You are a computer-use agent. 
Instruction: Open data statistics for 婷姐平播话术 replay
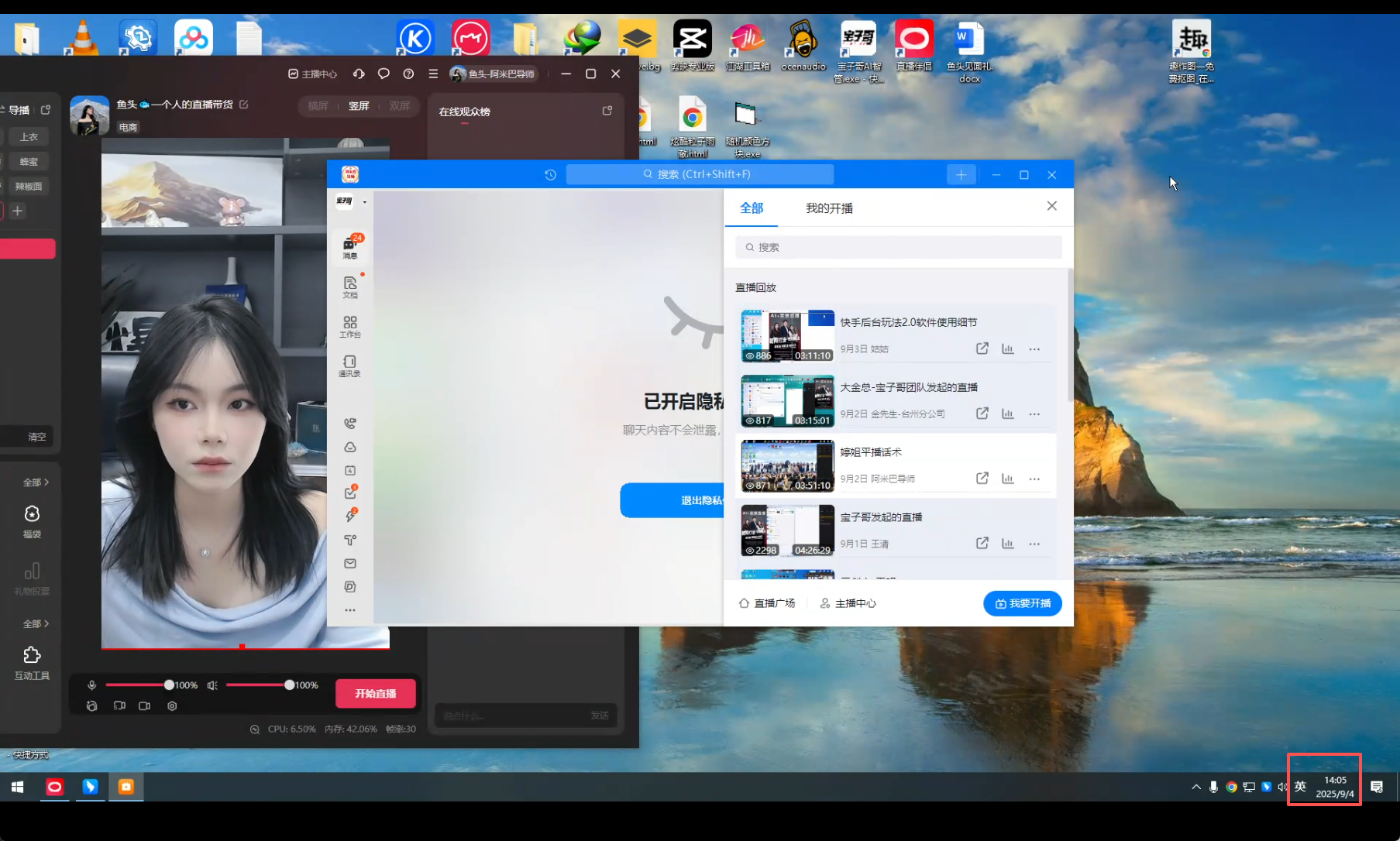(1007, 479)
